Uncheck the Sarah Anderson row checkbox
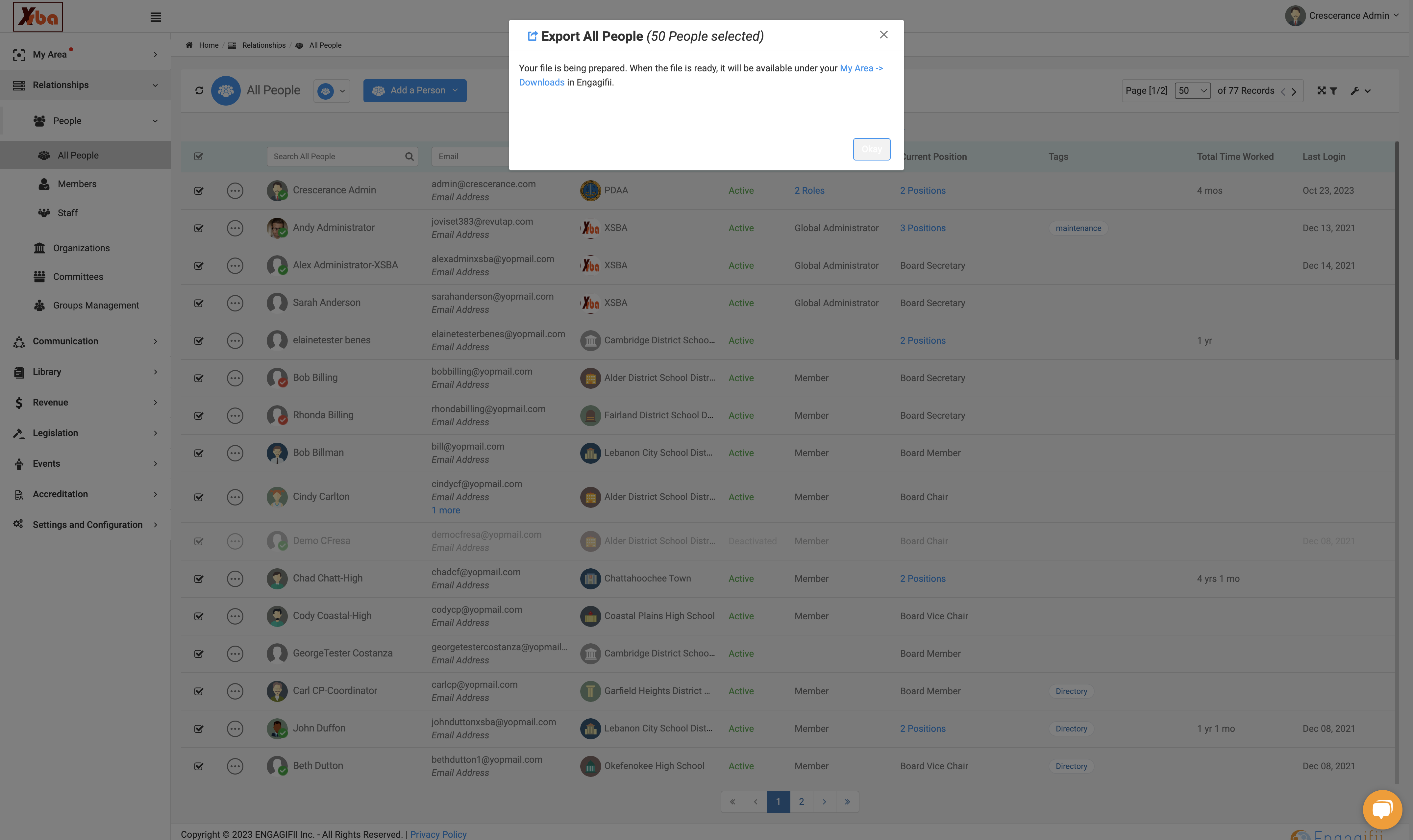Viewport: 1413px width, 840px height. click(x=199, y=303)
